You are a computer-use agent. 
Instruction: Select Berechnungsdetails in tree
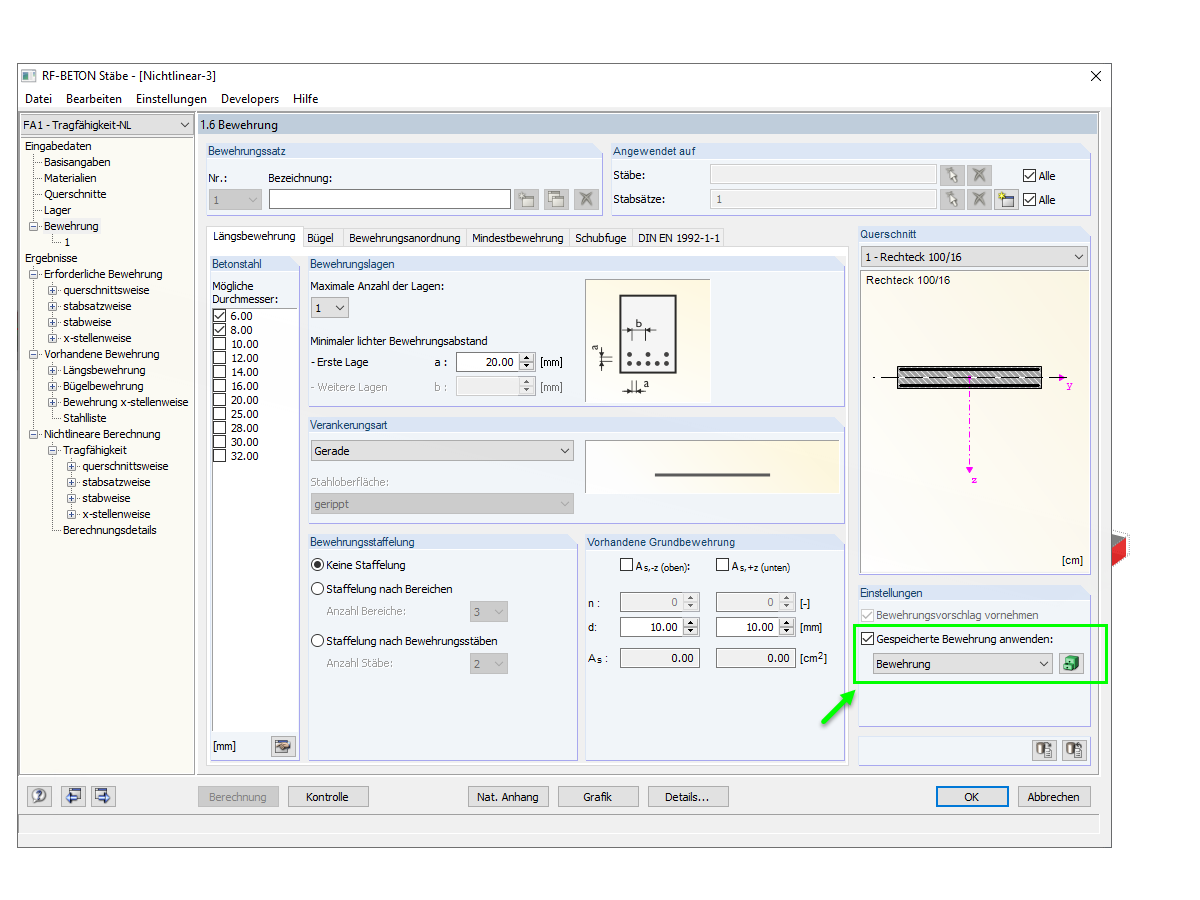110,530
